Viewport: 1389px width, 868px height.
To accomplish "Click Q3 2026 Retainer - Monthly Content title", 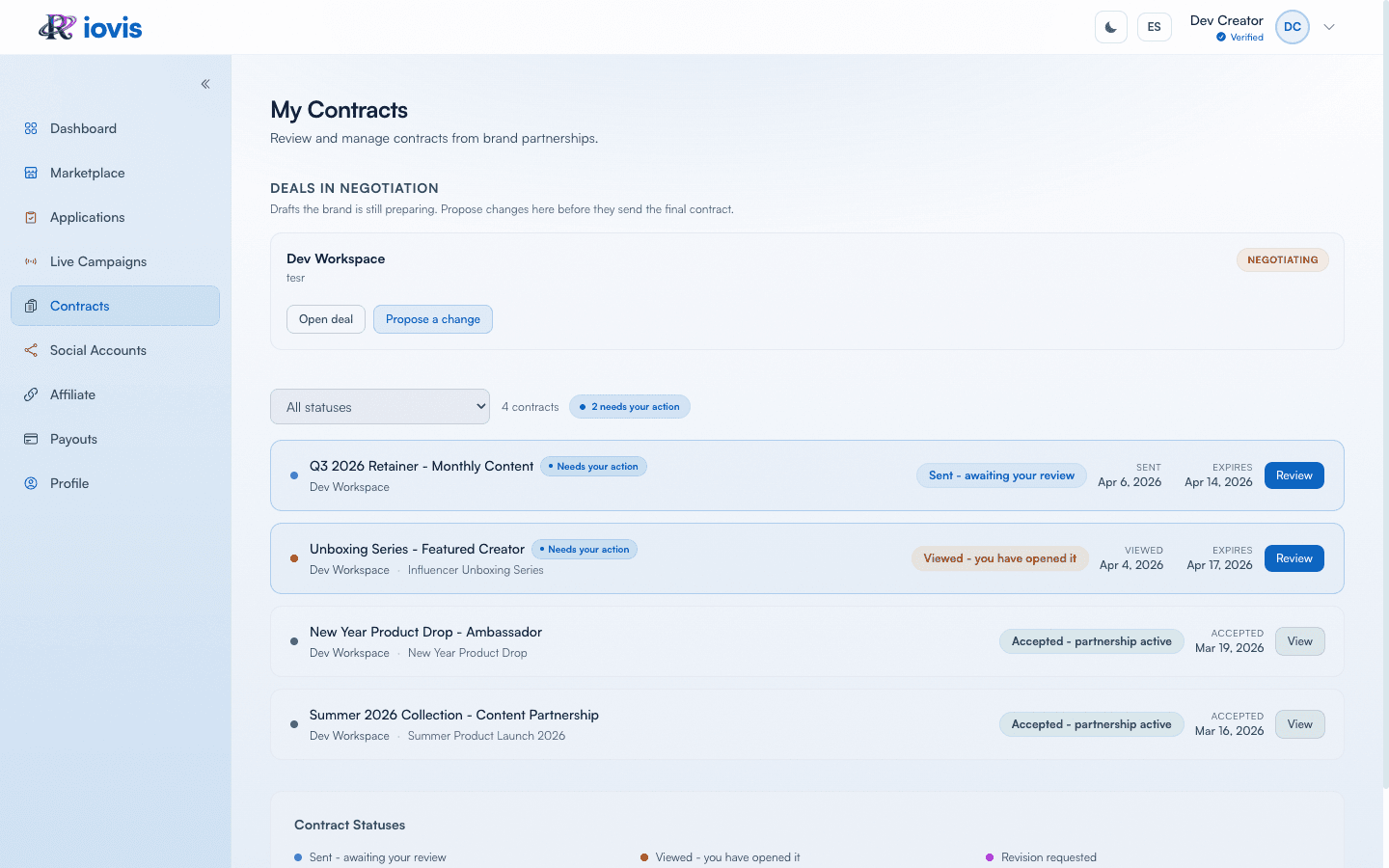I will tap(422, 466).
